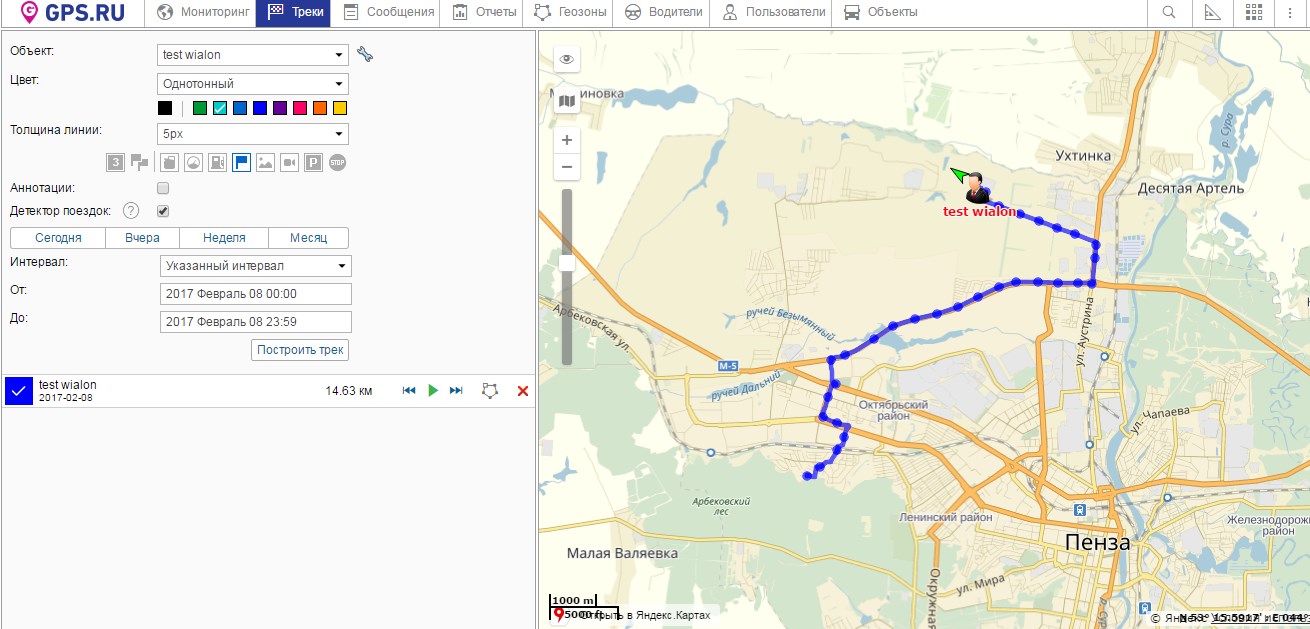The image size is (1310, 629).
Task: Uncheck the Детектор поездок checkbox
Action: coord(163,211)
